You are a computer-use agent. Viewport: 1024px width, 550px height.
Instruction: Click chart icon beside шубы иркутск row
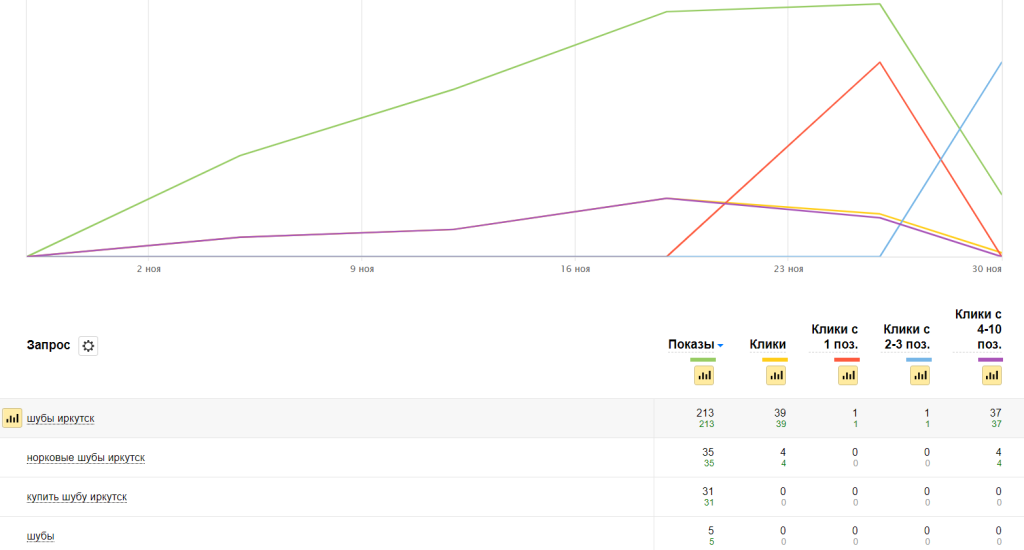(12, 418)
